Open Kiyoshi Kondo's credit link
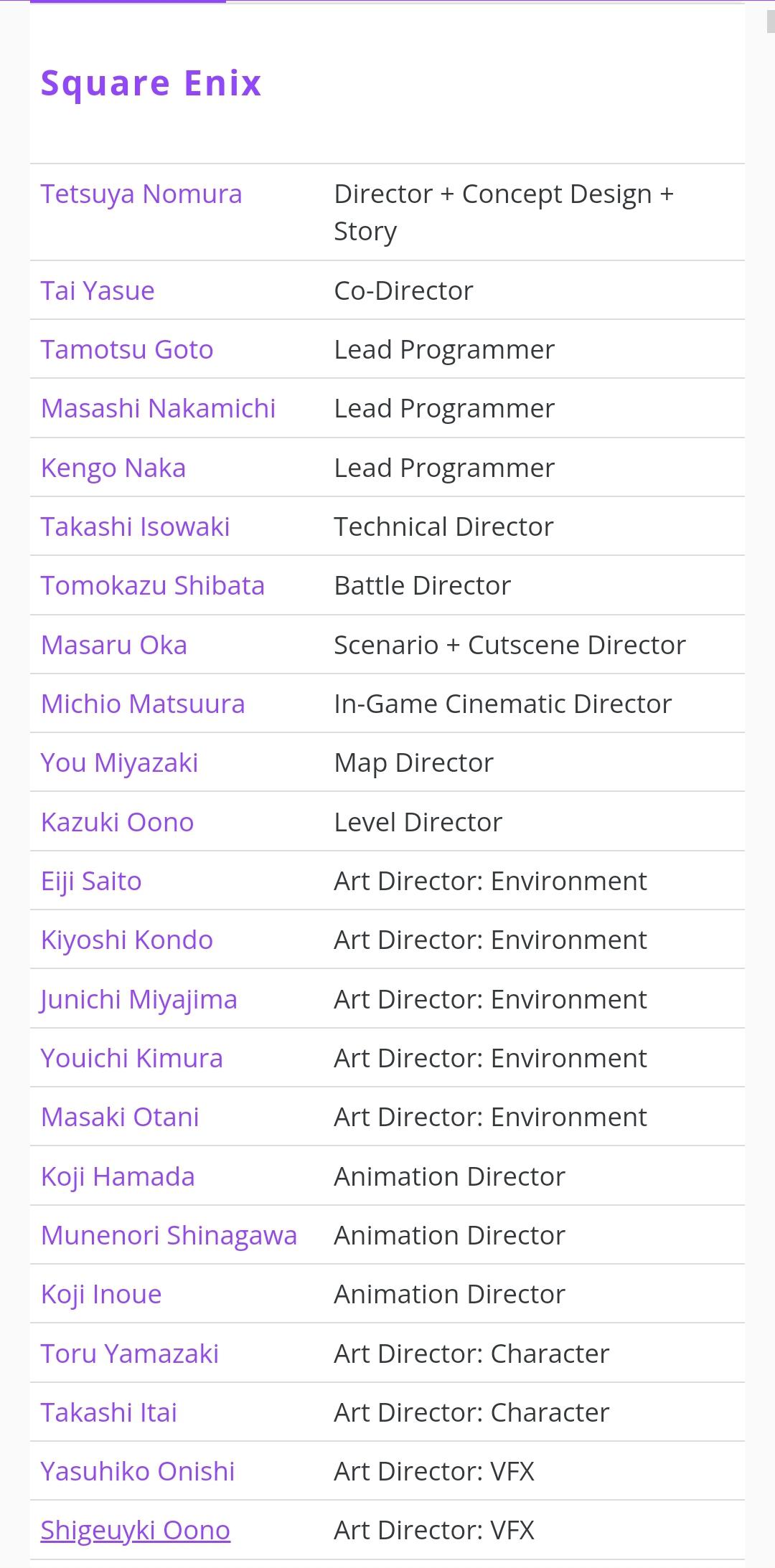 point(127,940)
